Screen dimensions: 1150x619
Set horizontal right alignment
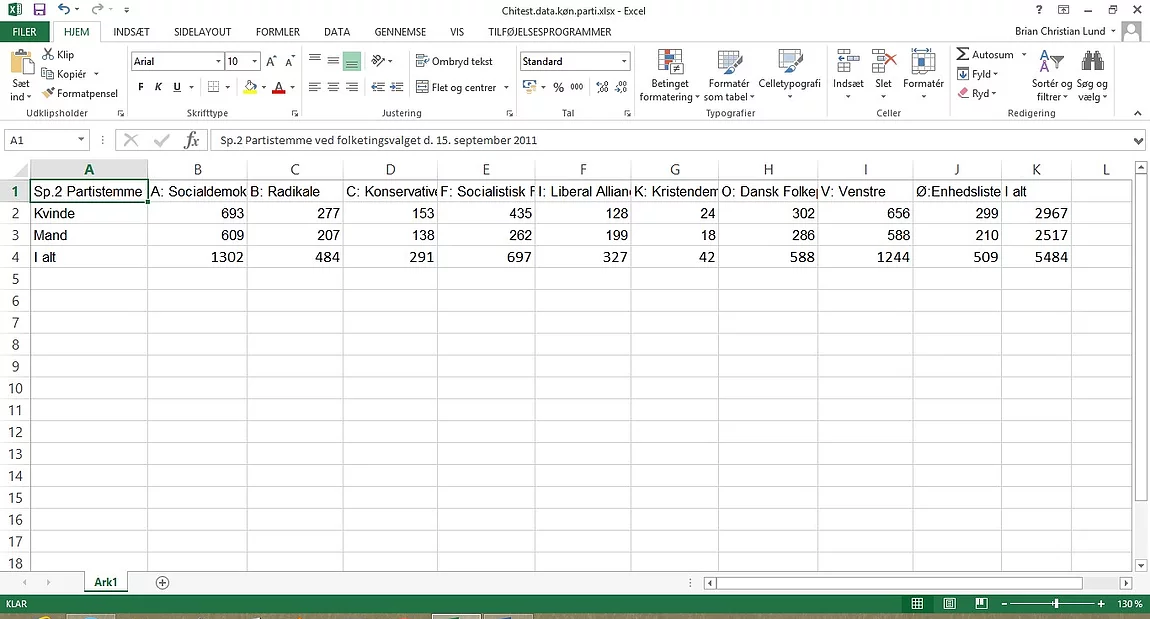click(351, 87)
